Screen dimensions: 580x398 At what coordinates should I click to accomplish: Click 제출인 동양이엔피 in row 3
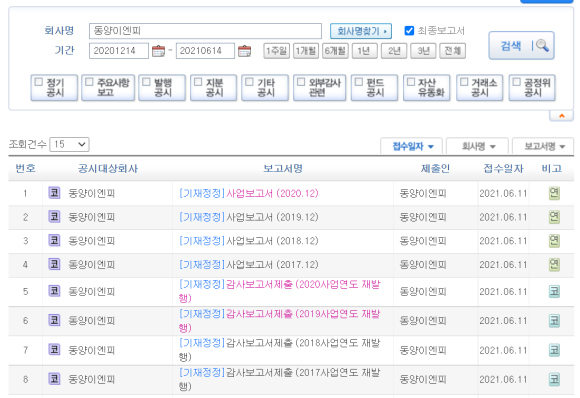pos(423,241)
